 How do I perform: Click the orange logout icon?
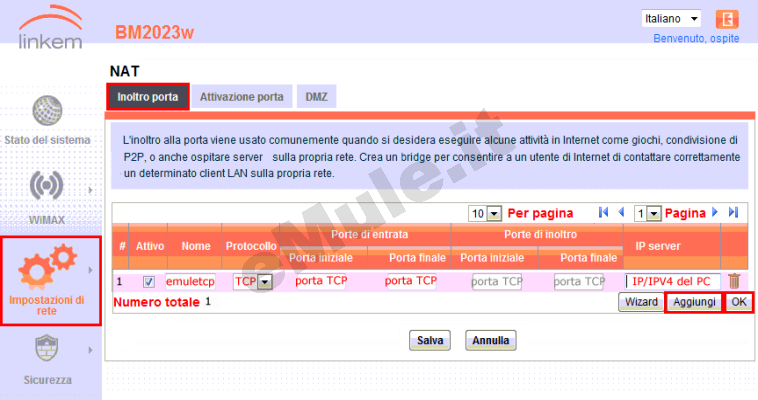[x=727, y=19]
